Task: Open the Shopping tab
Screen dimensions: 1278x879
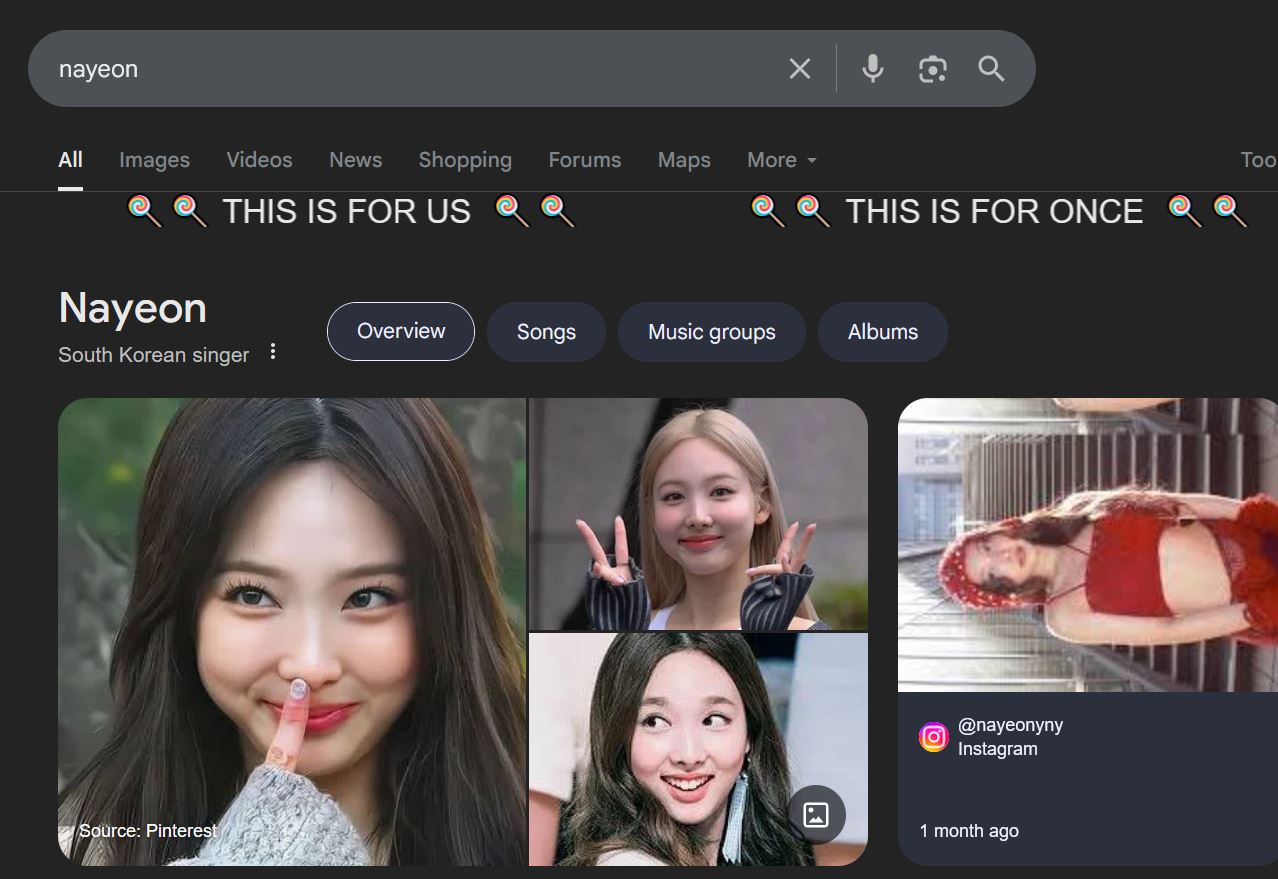Action: pyautogui.click(x=465, y=160)
